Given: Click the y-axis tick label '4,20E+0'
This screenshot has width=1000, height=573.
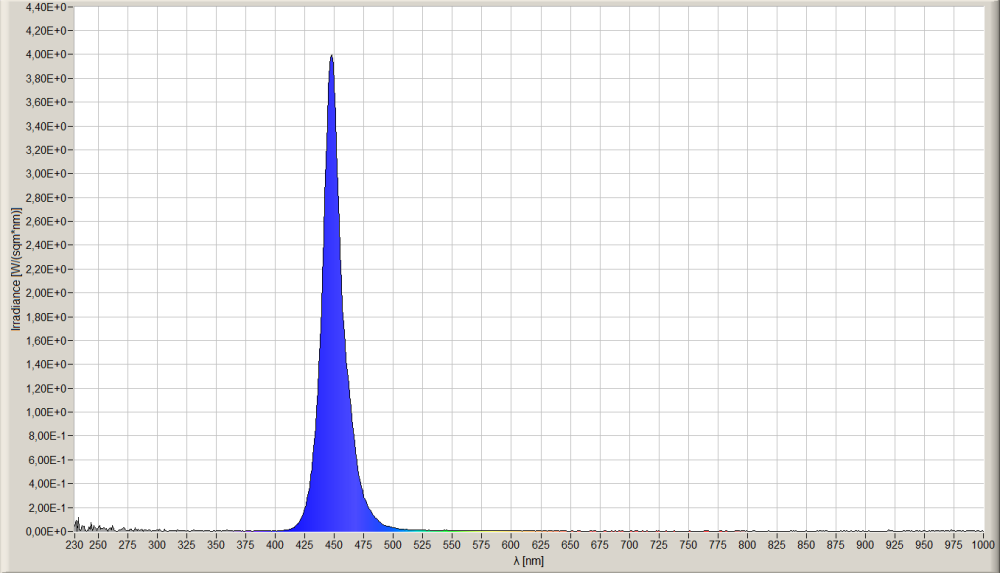Looking at the screenshot, I should pyautogui.click(x=47, y=31).
